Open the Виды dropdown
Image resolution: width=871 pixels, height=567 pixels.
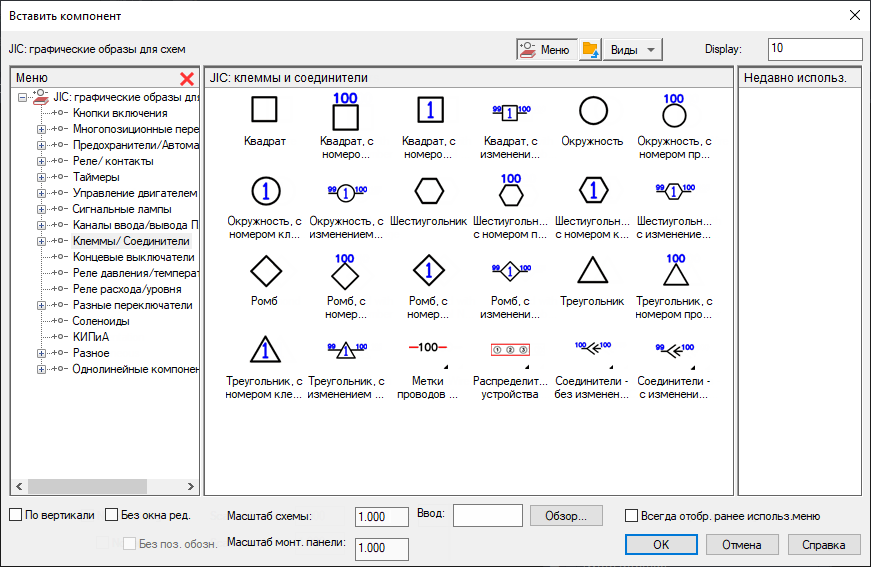tap(633, 50)
